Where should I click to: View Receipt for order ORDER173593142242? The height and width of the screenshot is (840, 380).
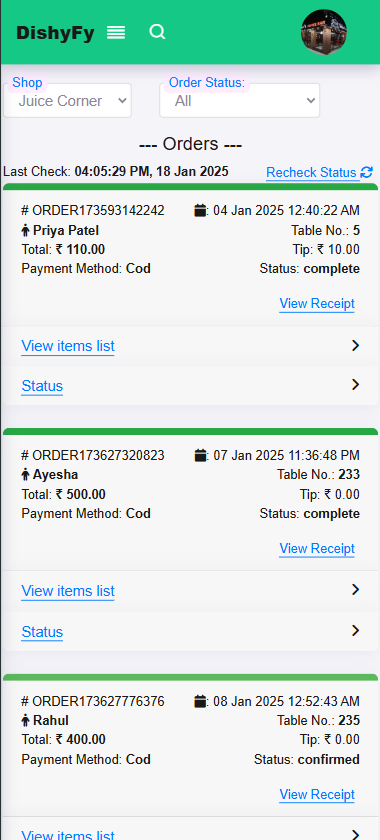pyautogui.click(x=317, y=304)
